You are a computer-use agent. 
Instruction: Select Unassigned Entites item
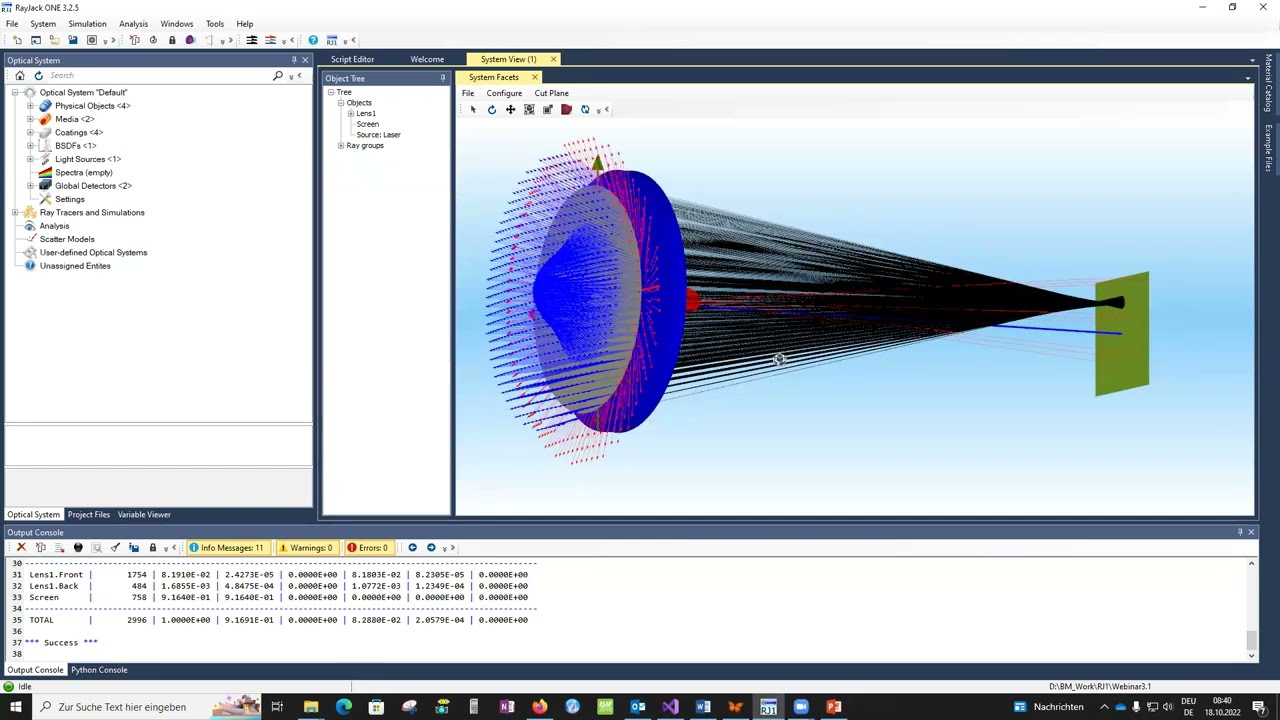coord(75,266)
